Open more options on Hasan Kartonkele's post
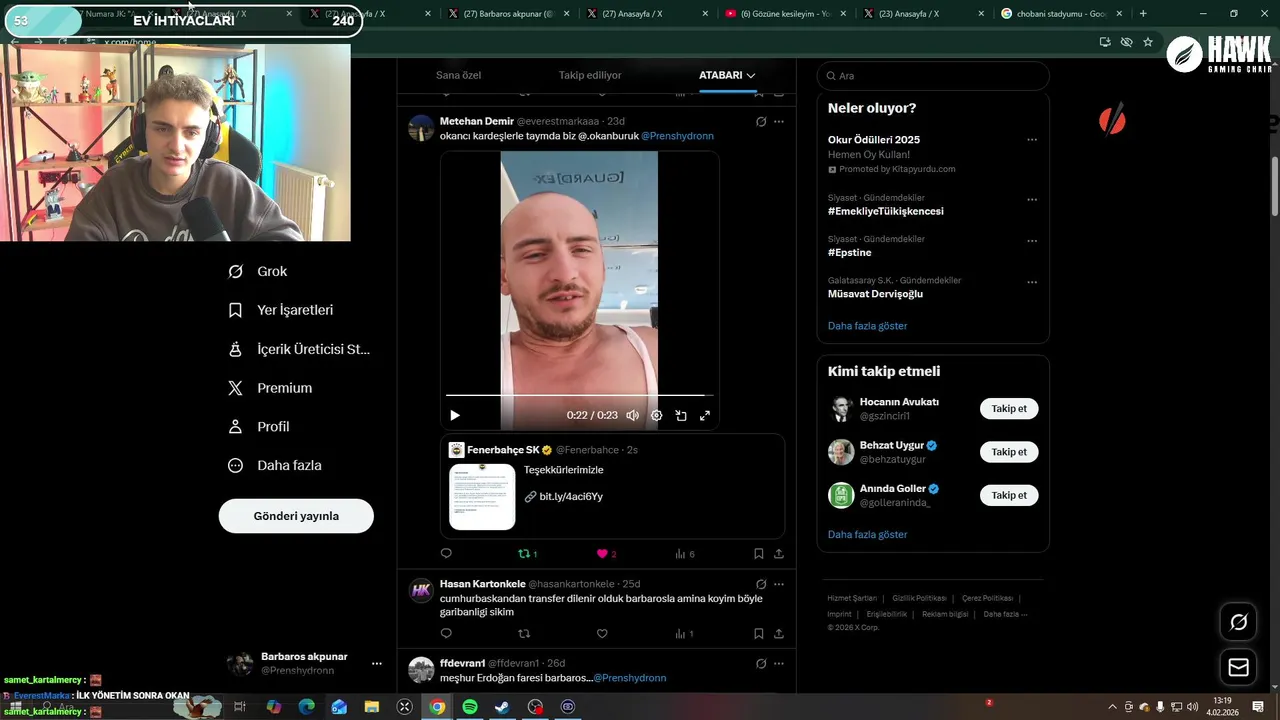 pos(779,583)
